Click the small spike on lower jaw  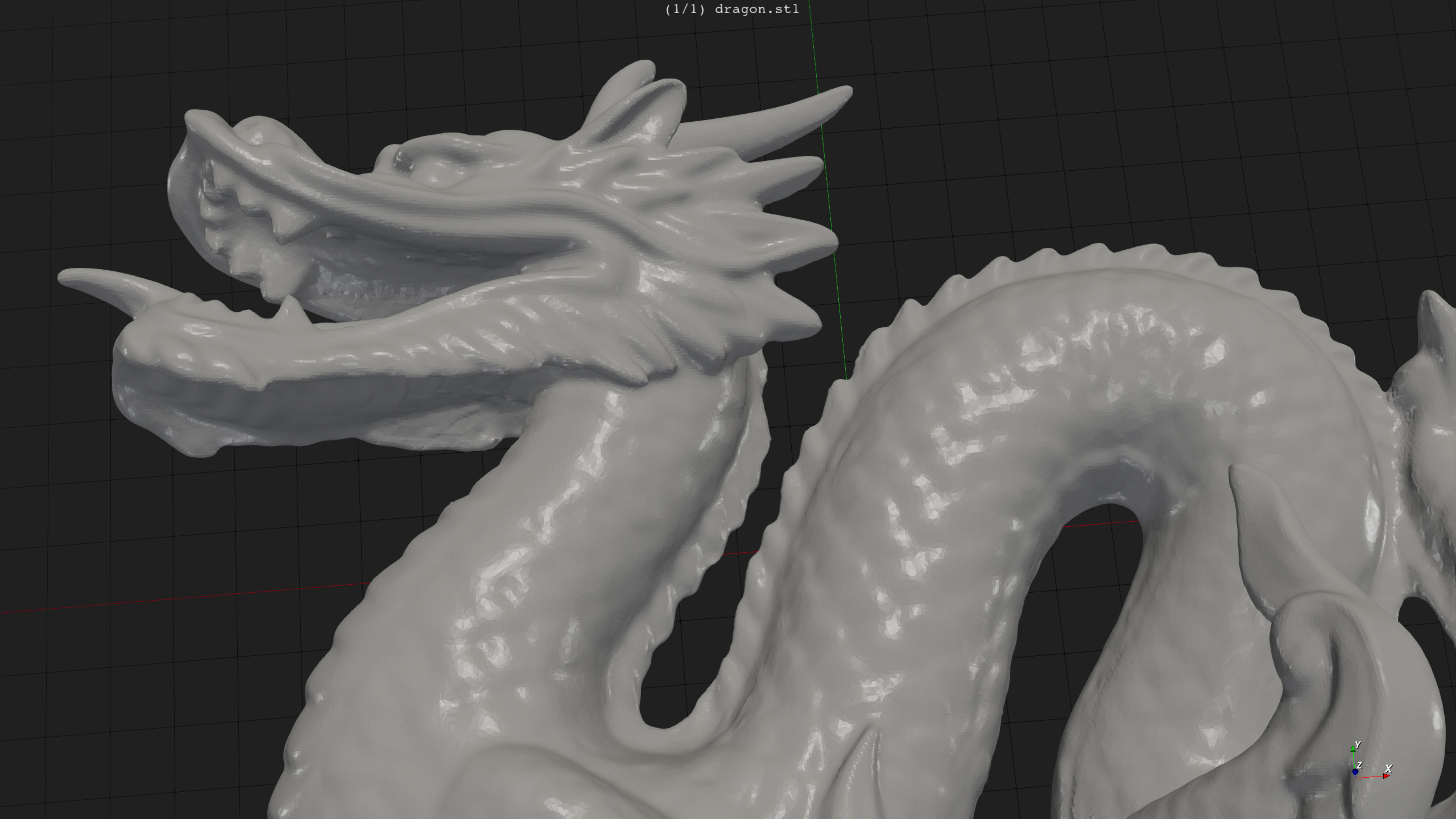click(291, 308)
